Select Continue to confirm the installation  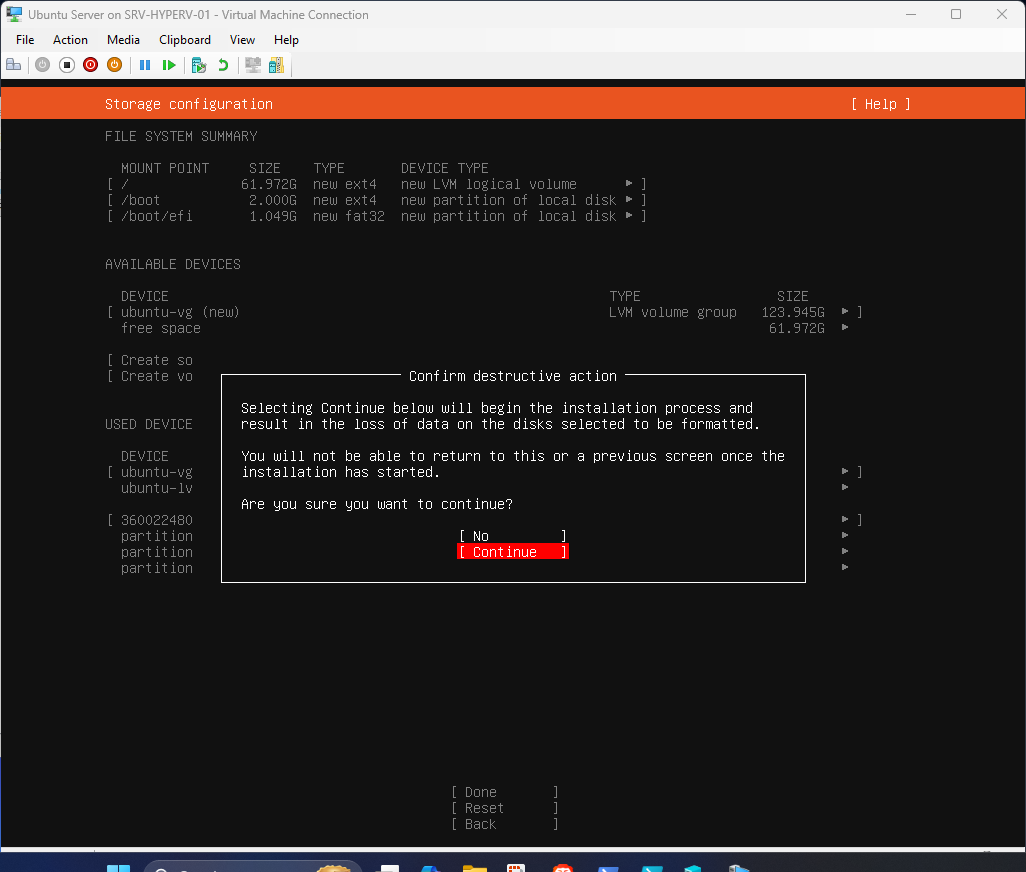(x=512, y=552)
